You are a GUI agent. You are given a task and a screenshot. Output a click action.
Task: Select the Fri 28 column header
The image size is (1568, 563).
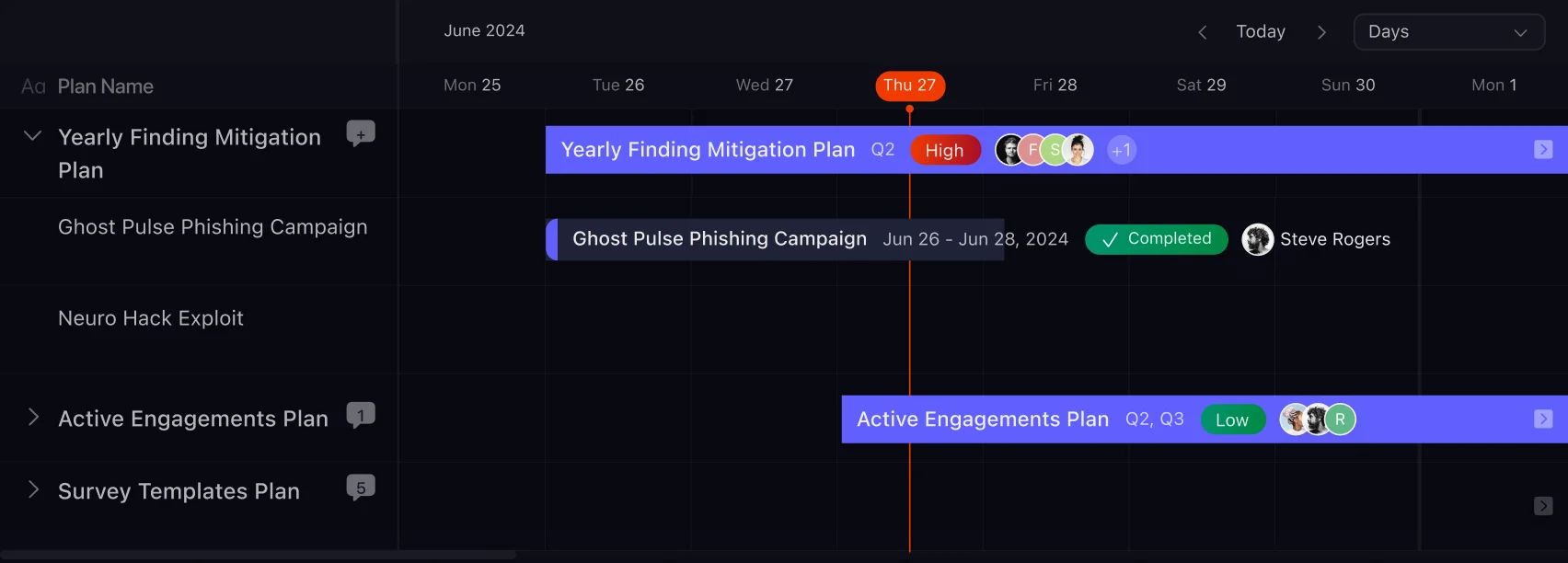coord(1055,86)
